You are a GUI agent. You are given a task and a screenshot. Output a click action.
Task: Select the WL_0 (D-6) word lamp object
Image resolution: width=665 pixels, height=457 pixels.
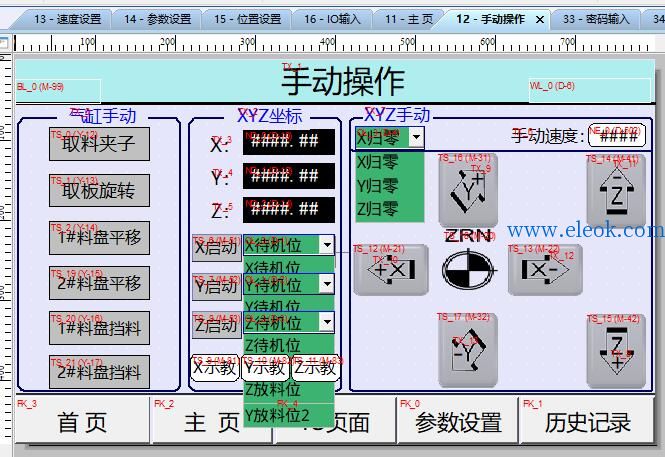[x=590, y=90]
